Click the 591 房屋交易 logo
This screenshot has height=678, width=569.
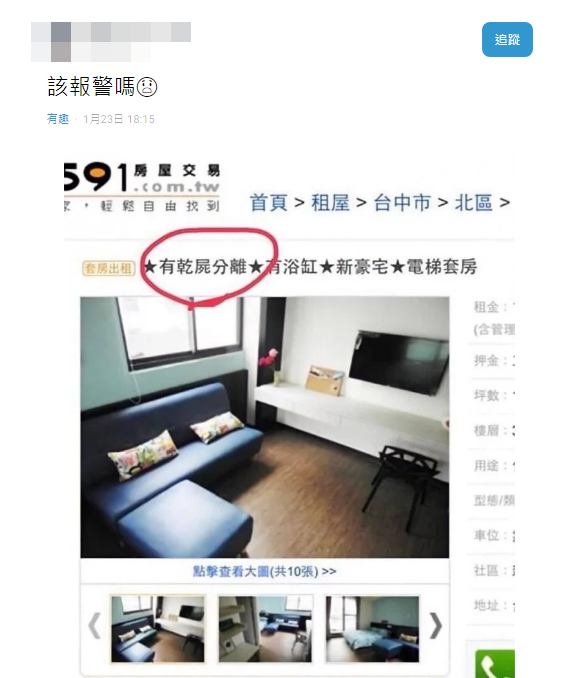coord(142,187)
